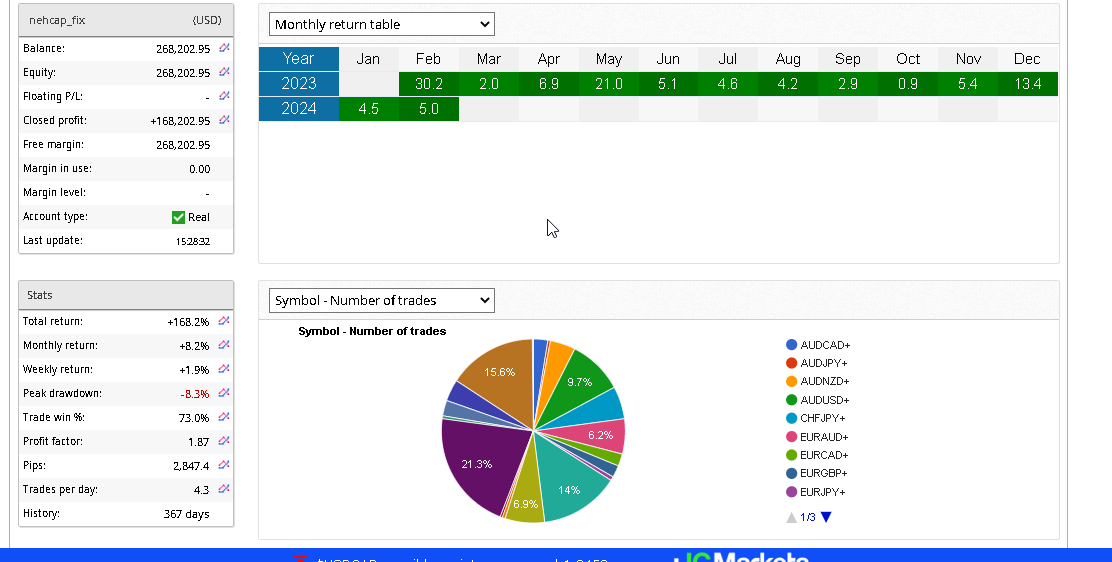The width and height of the screenshot is (1112, 562).
Task: Click chart icon next to Balance
Action: click(x=224, y=48)
